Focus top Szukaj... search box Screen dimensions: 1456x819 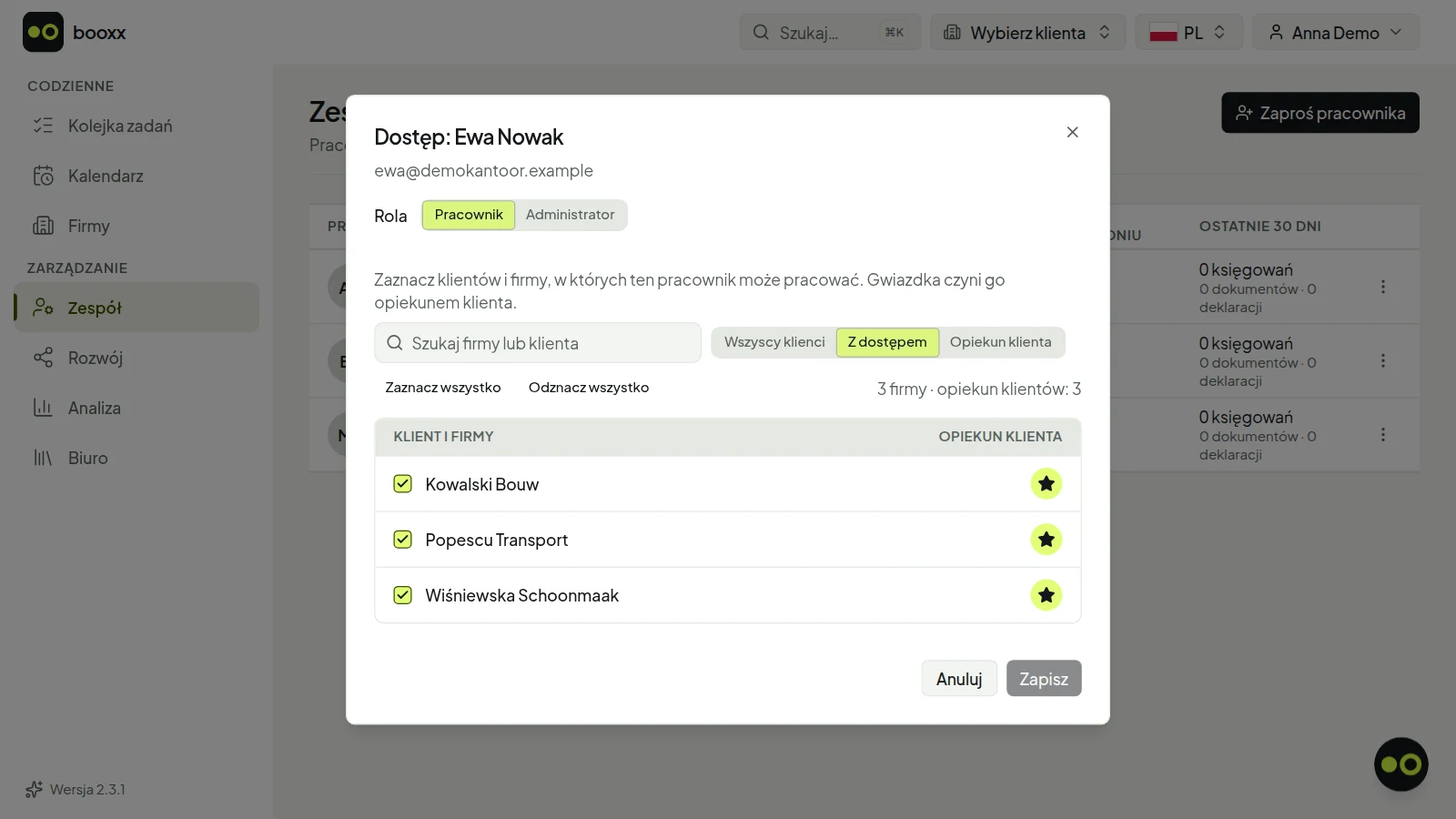[x=830, y=32]
